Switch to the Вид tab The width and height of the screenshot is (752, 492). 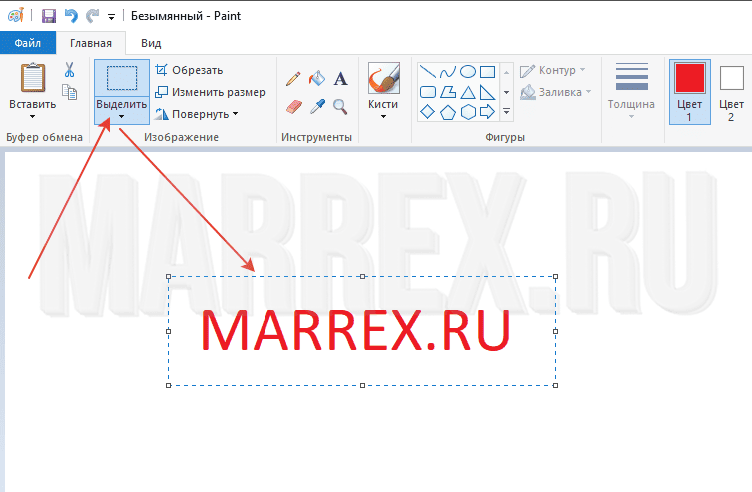pyautogui.click(x=151, y=43)
